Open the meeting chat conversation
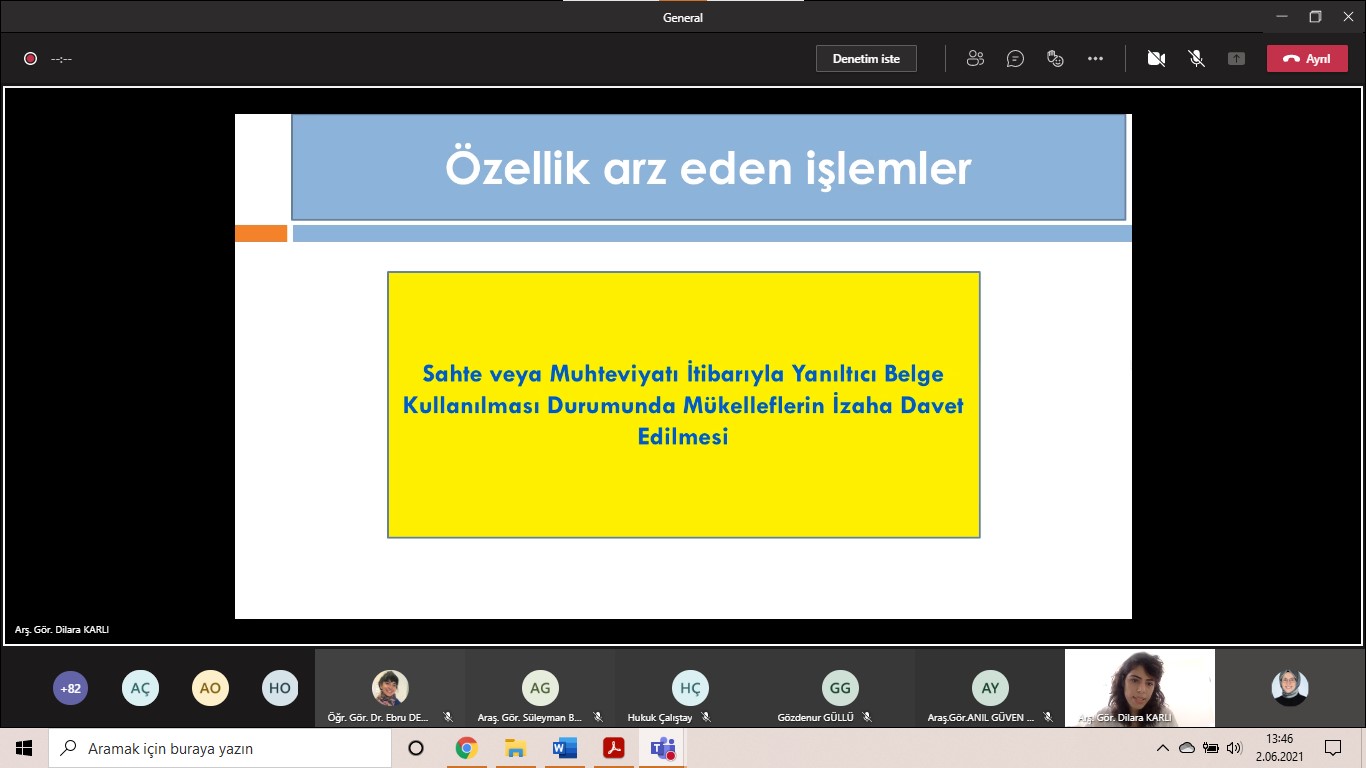 (1015, 59)
